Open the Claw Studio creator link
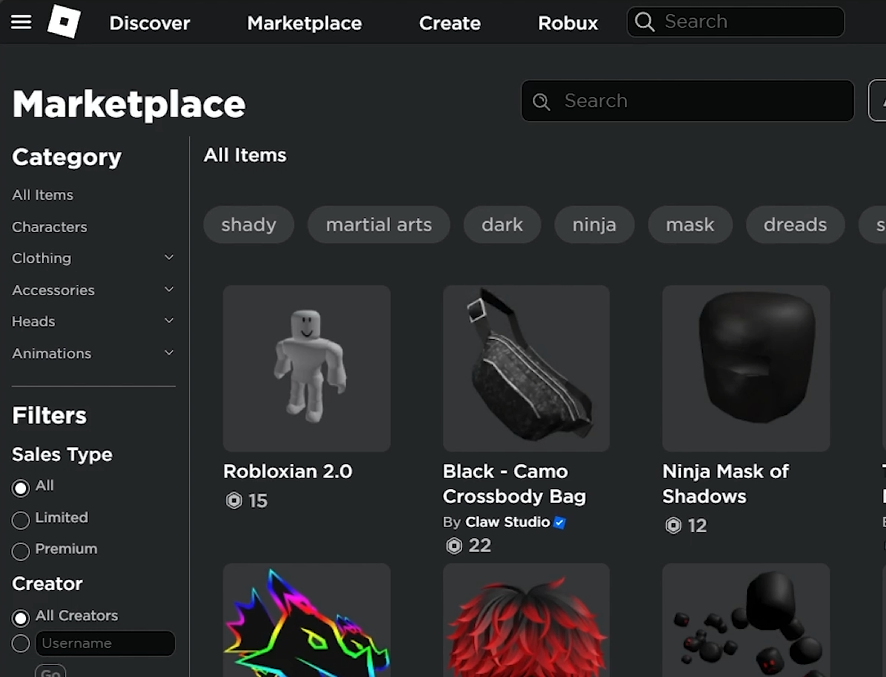Image resolution: width=886 pixels, height=677 pixels. 507,522
